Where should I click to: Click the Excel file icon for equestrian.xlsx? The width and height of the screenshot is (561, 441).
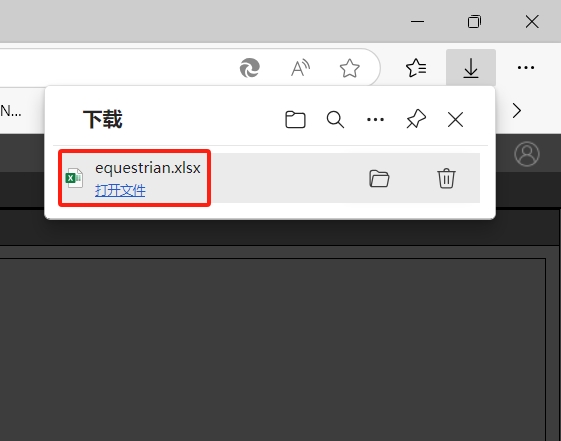[74, 178]
